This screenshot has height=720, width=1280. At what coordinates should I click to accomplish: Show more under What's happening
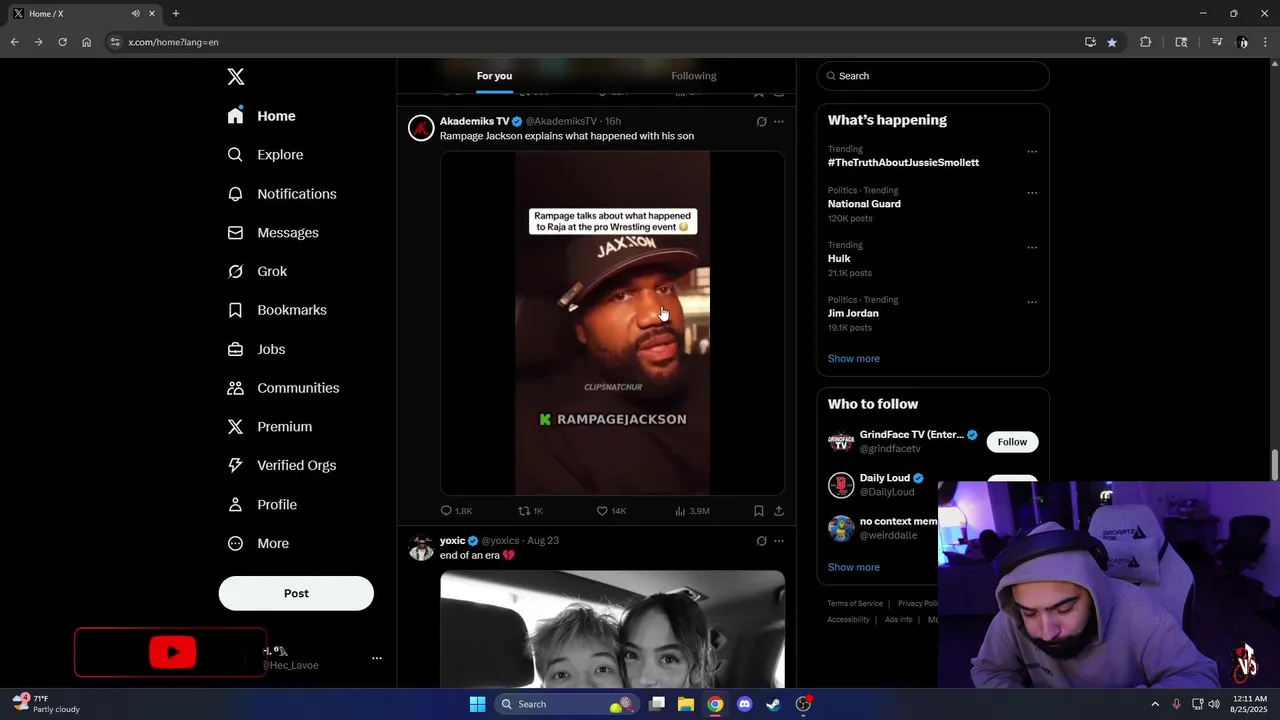pos(853,358)
